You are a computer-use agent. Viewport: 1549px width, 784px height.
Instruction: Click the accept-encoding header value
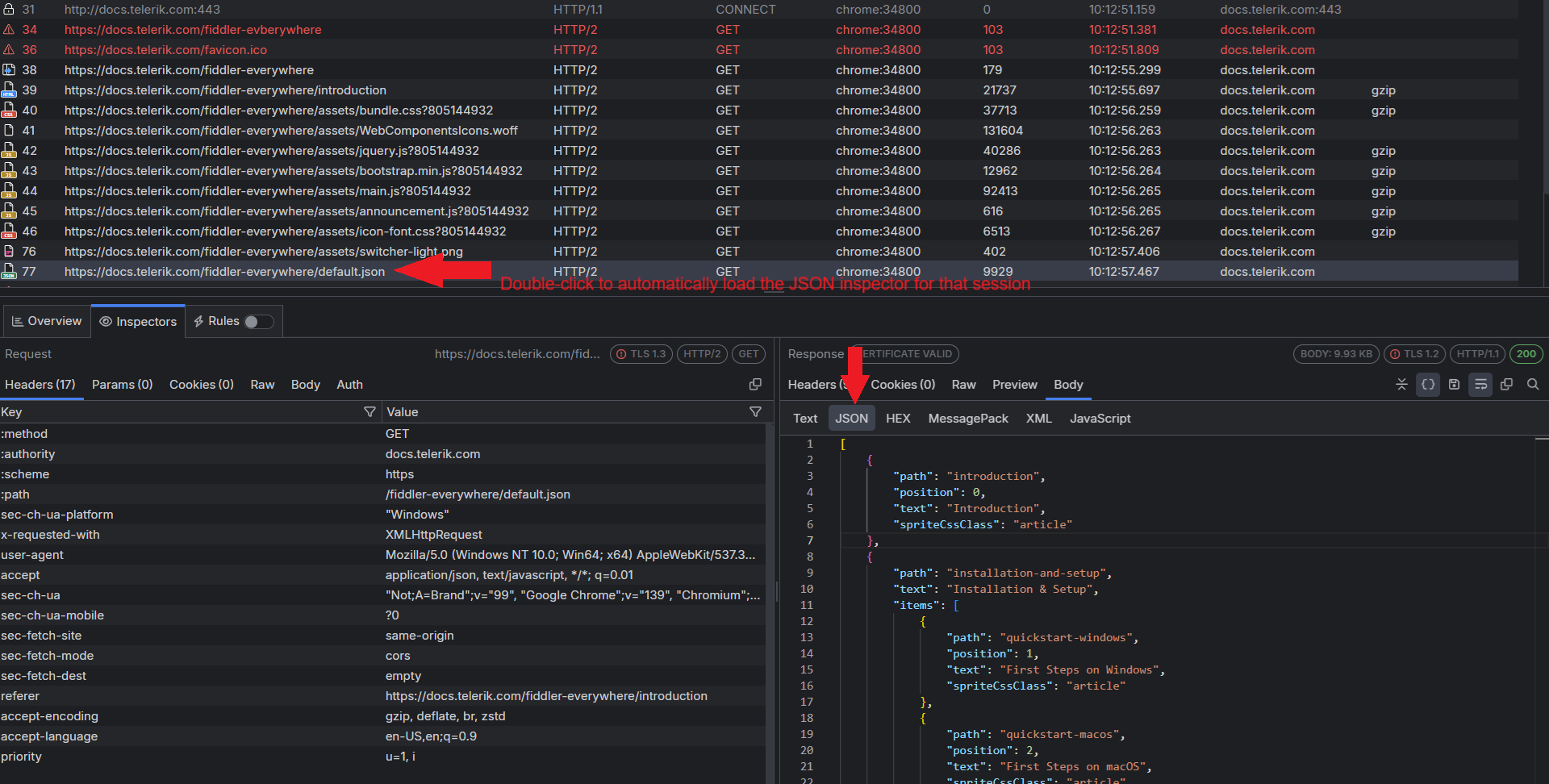click(445, 716)
